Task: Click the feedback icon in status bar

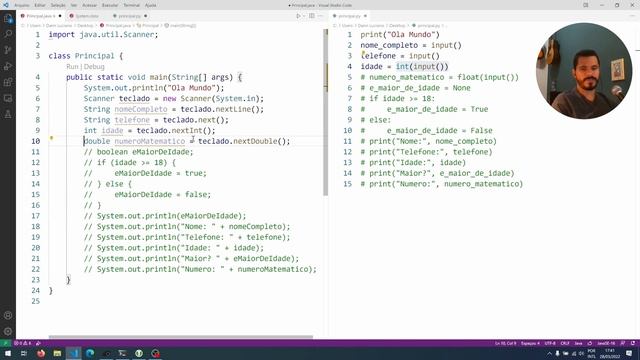Action: (x=623, y=343)
